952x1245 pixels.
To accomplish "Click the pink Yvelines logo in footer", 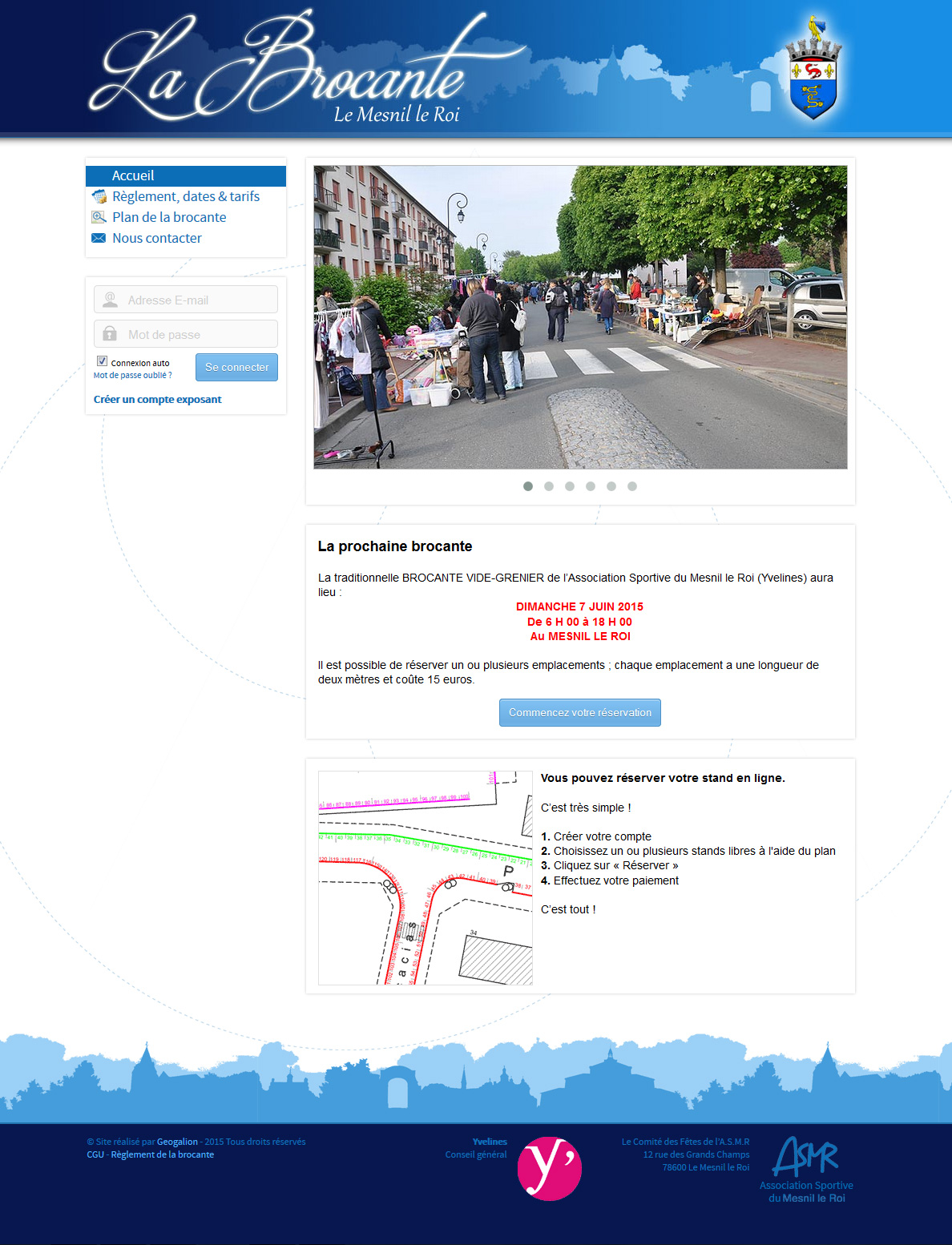I will (x=549, y=1168).
